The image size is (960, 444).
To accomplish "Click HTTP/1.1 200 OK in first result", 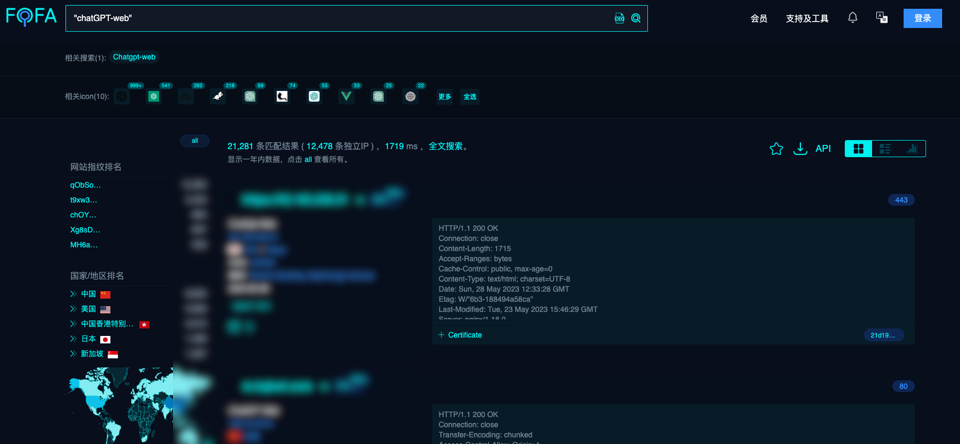I will coord(468,228).
